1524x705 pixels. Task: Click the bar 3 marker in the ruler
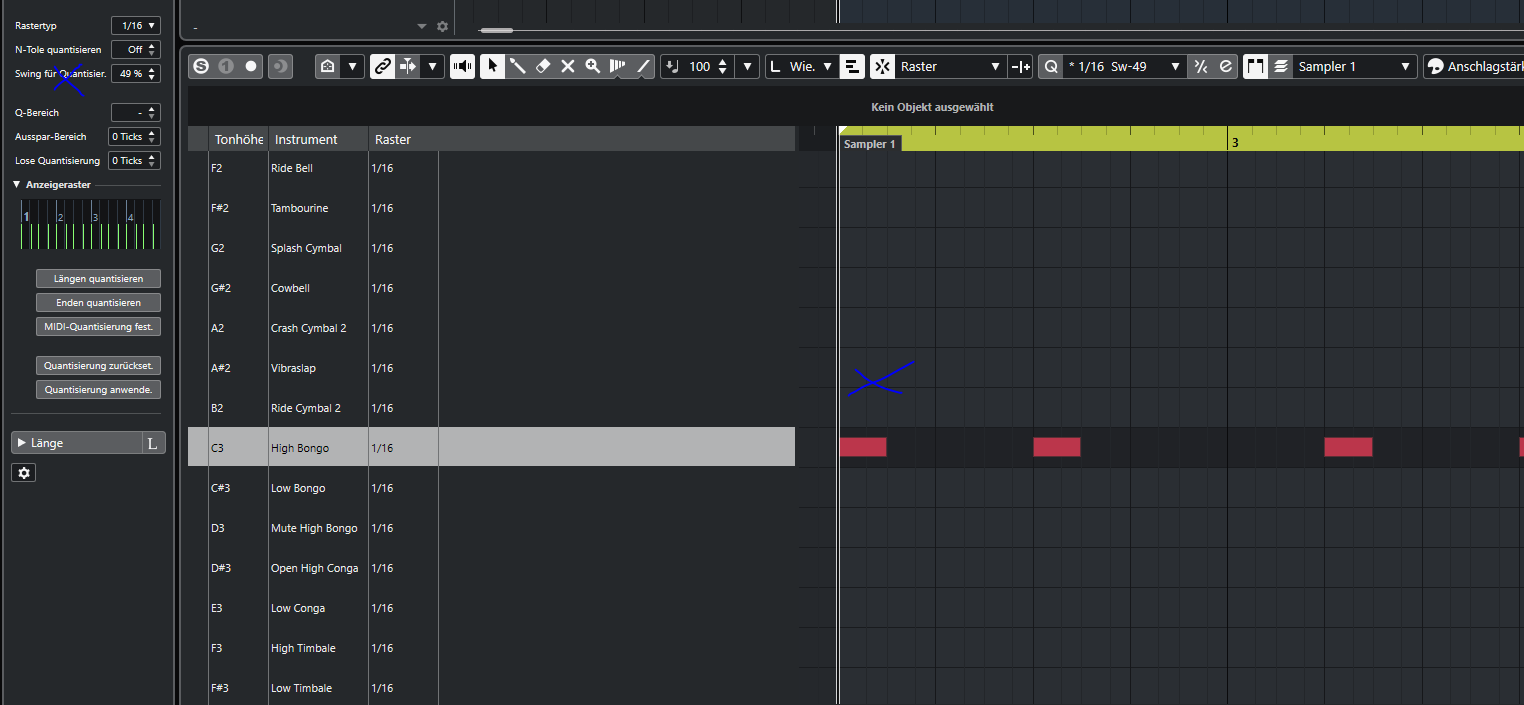point(1235,143)
